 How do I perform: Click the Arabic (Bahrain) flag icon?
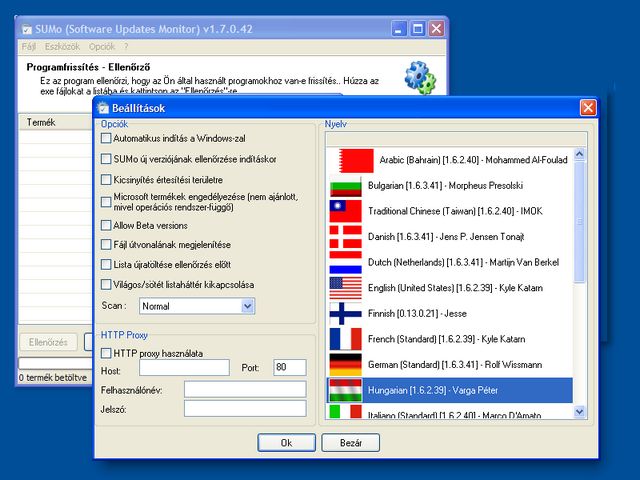point(356,160)
